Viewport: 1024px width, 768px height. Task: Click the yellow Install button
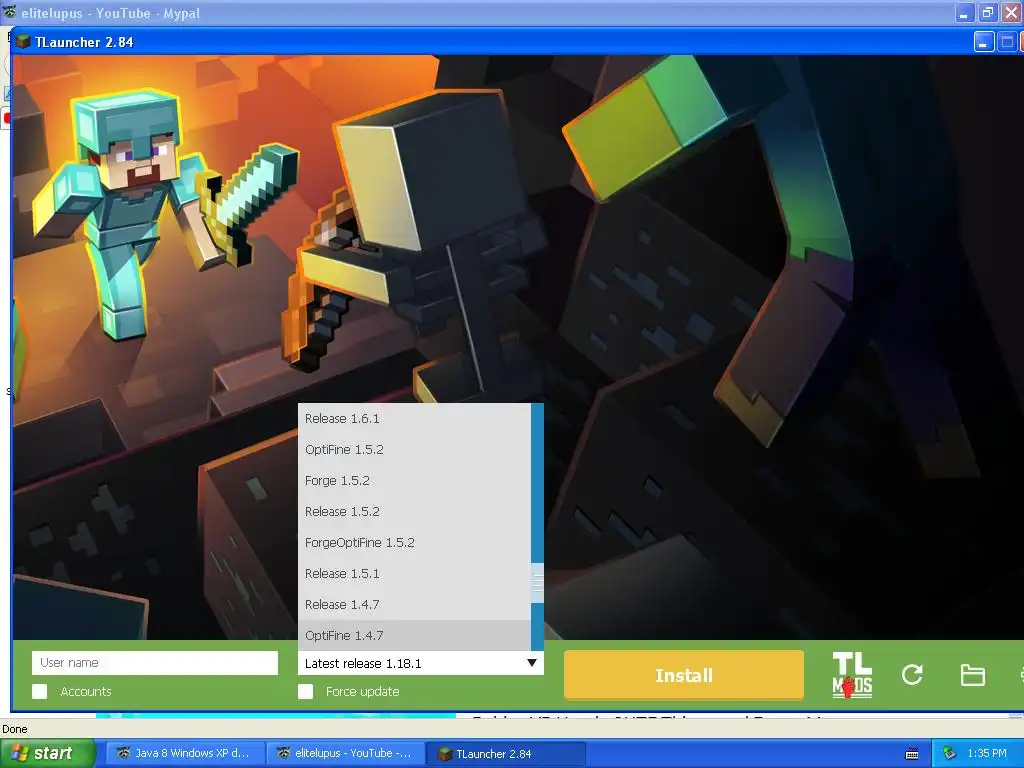684,675
